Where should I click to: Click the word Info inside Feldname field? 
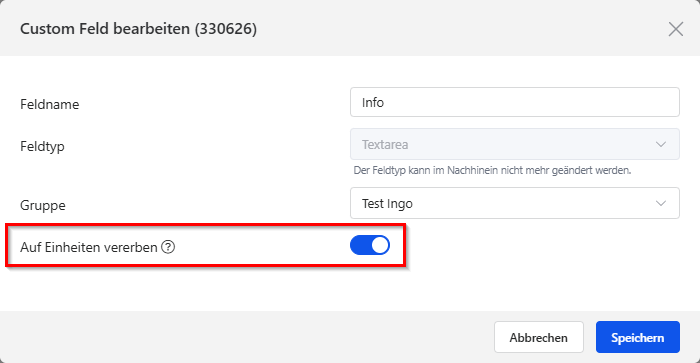tap(373, 102)
